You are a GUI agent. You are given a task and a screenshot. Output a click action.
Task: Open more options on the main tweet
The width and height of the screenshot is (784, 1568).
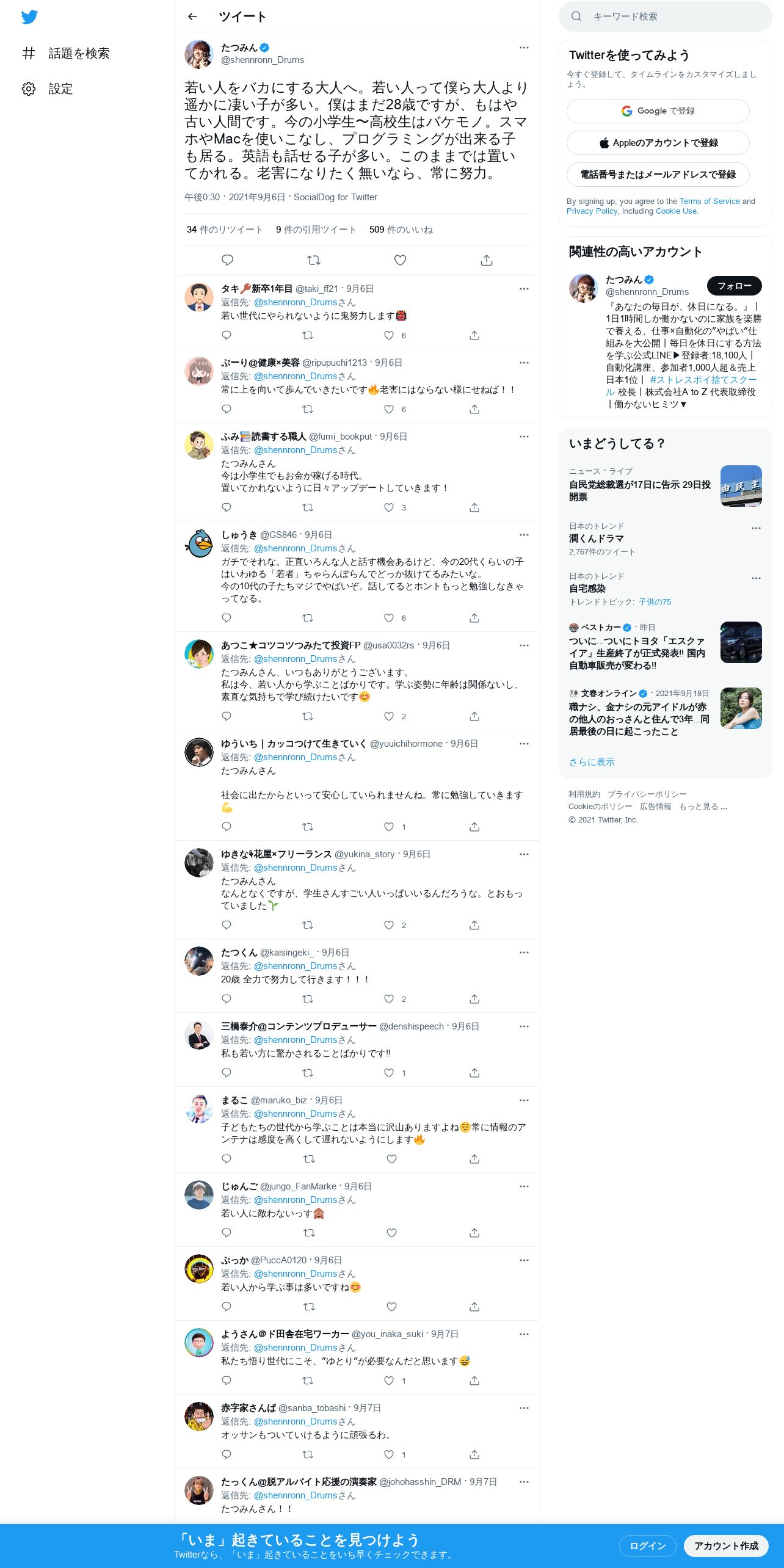coord(524,48)
